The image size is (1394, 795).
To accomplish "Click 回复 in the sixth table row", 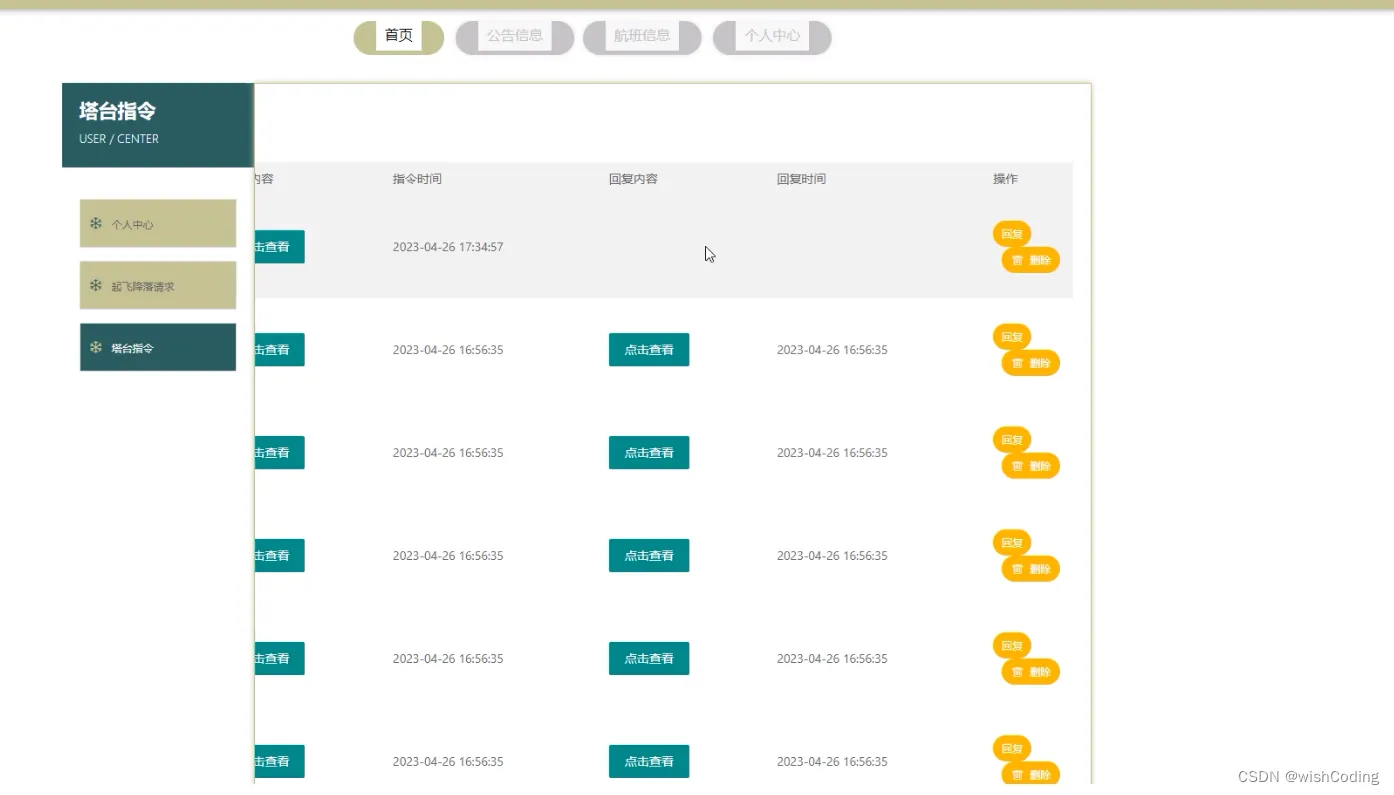I will (1012, 748).
